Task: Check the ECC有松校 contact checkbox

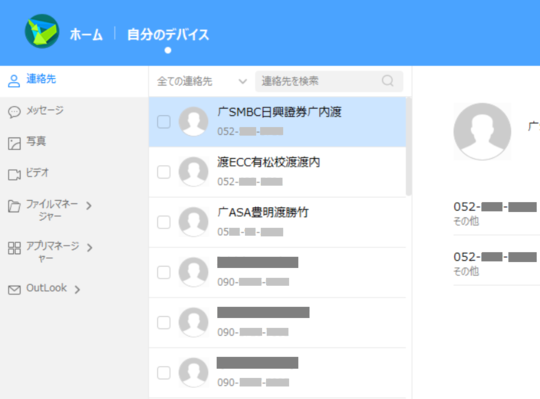Action: pyautogui.click(x=164, y=172)
